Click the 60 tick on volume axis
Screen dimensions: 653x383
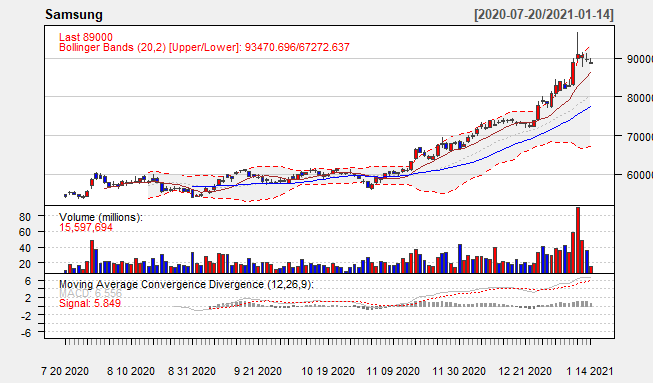(25, 232)
